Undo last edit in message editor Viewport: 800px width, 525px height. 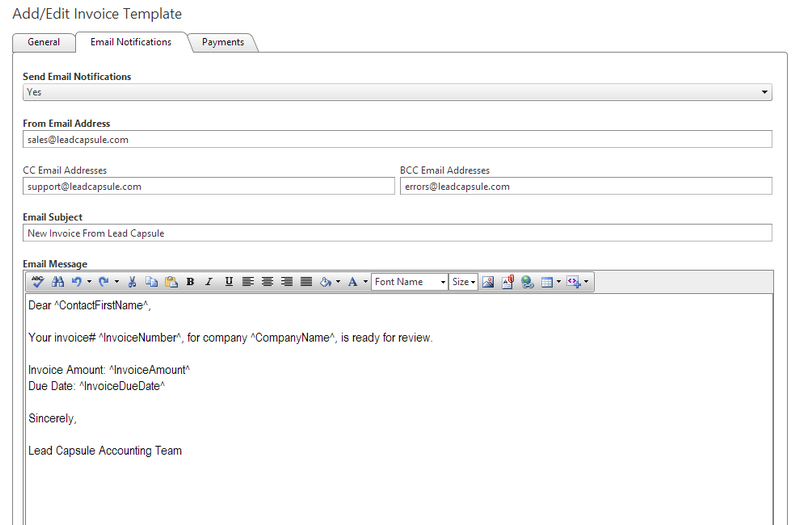pyautogui.click(x=77, y=282)
